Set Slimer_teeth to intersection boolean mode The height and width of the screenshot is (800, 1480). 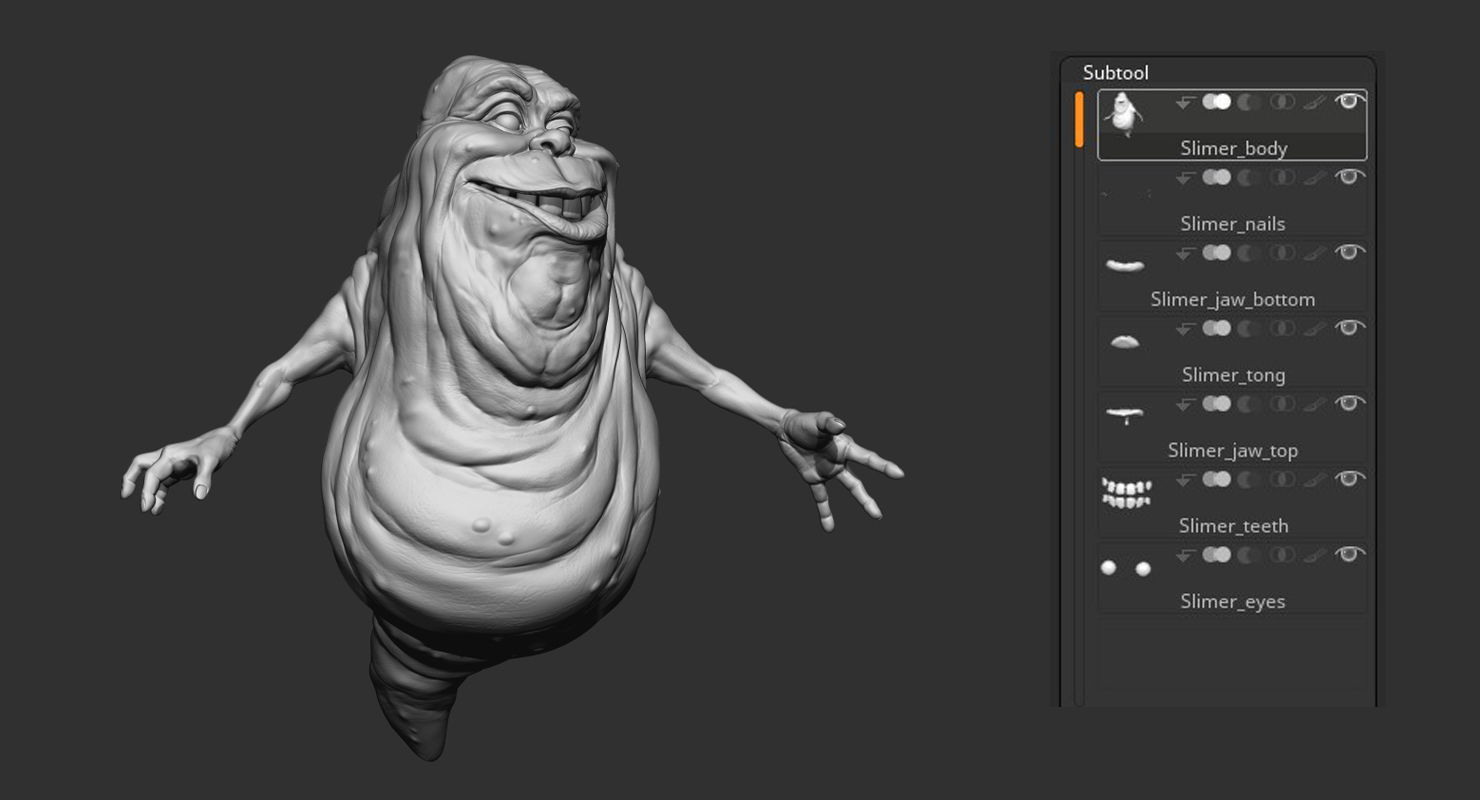click(1282, 480)
